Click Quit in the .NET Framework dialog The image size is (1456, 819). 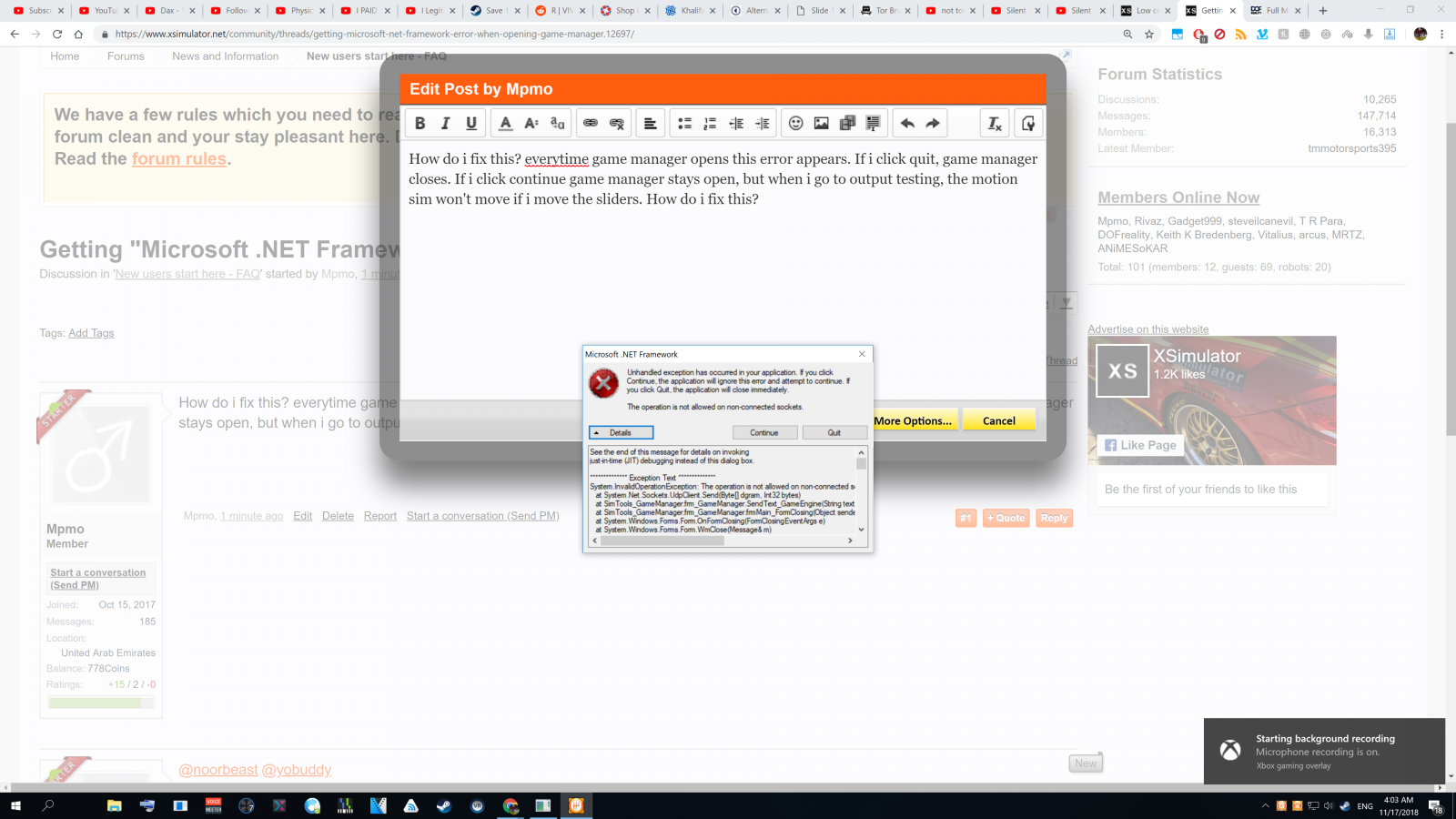point(834,432)
